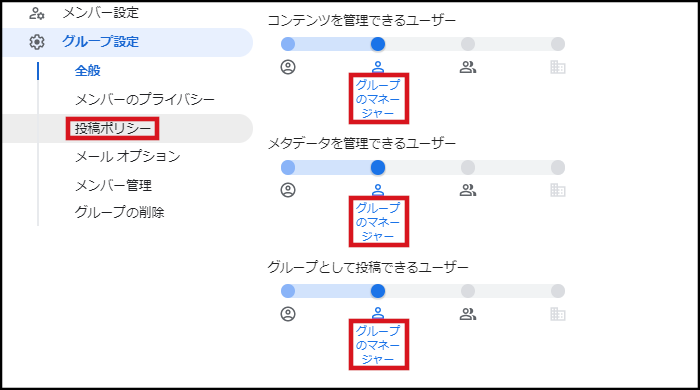
Task: Set コンテンツ管理 slider to first stop
Action: pos(288,44)
